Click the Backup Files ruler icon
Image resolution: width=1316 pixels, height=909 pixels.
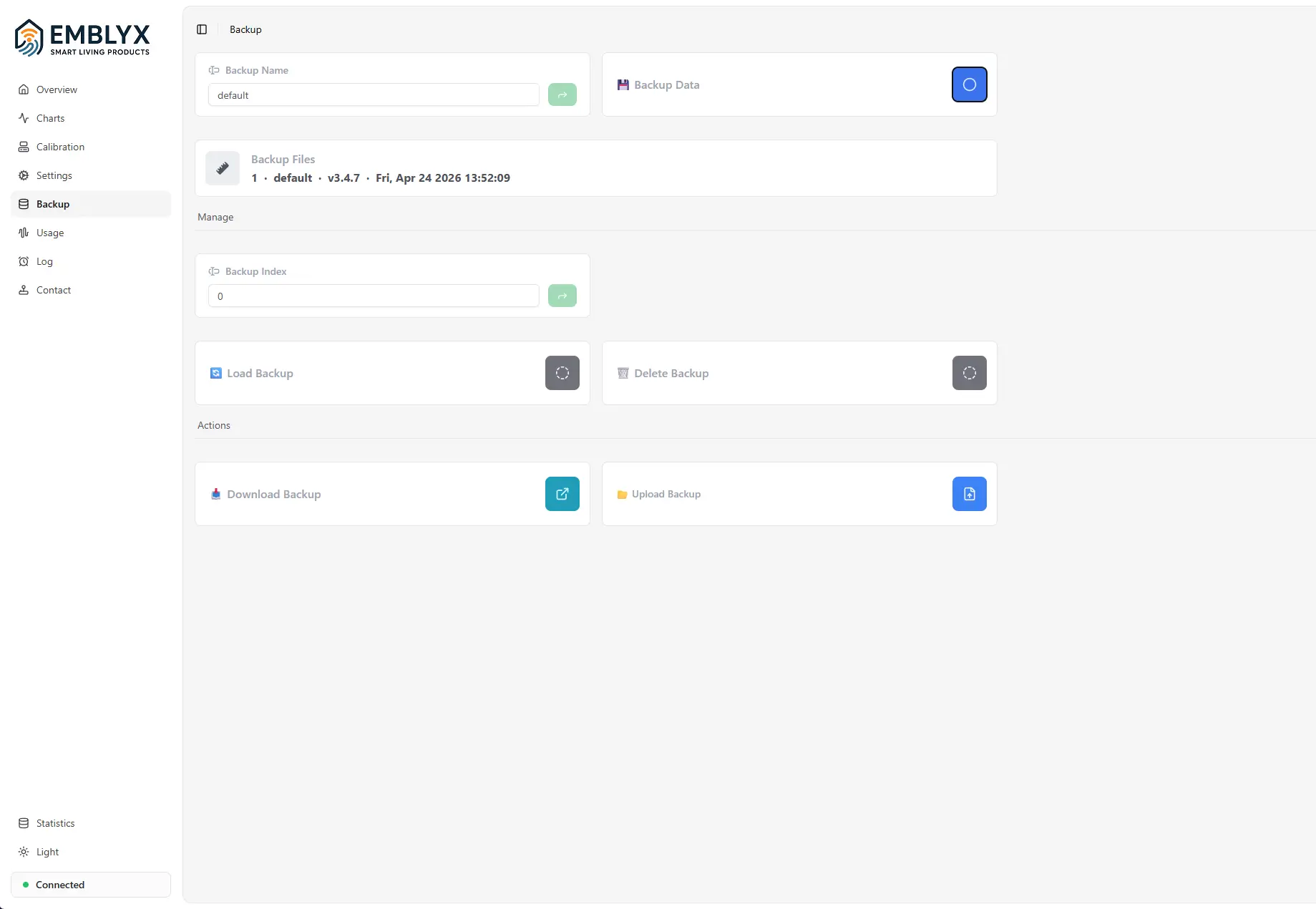click(x=223, y=168)
